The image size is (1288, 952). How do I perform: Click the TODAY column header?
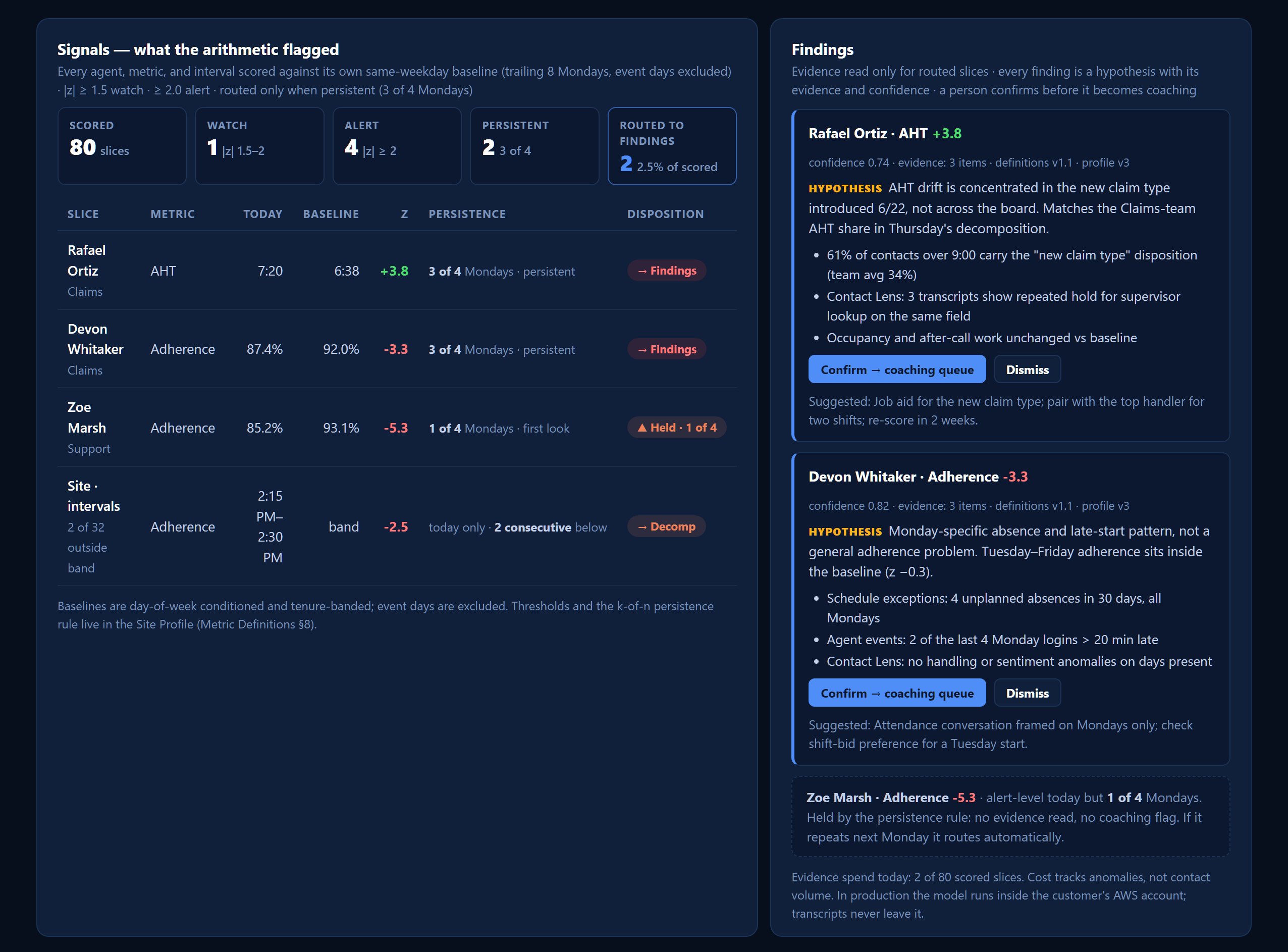pyautogui.click(x=262, y=214)
